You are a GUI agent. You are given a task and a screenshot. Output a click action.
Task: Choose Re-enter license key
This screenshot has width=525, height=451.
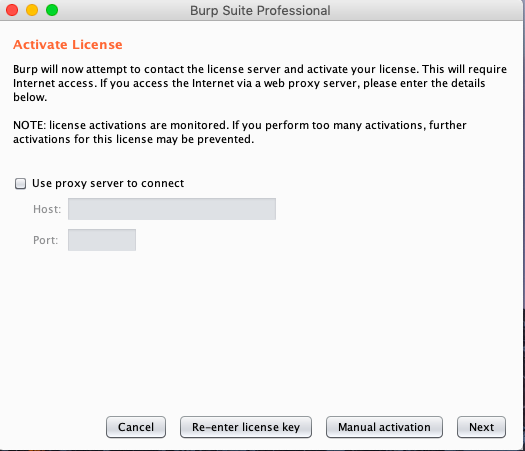click(x=246, y=427)
